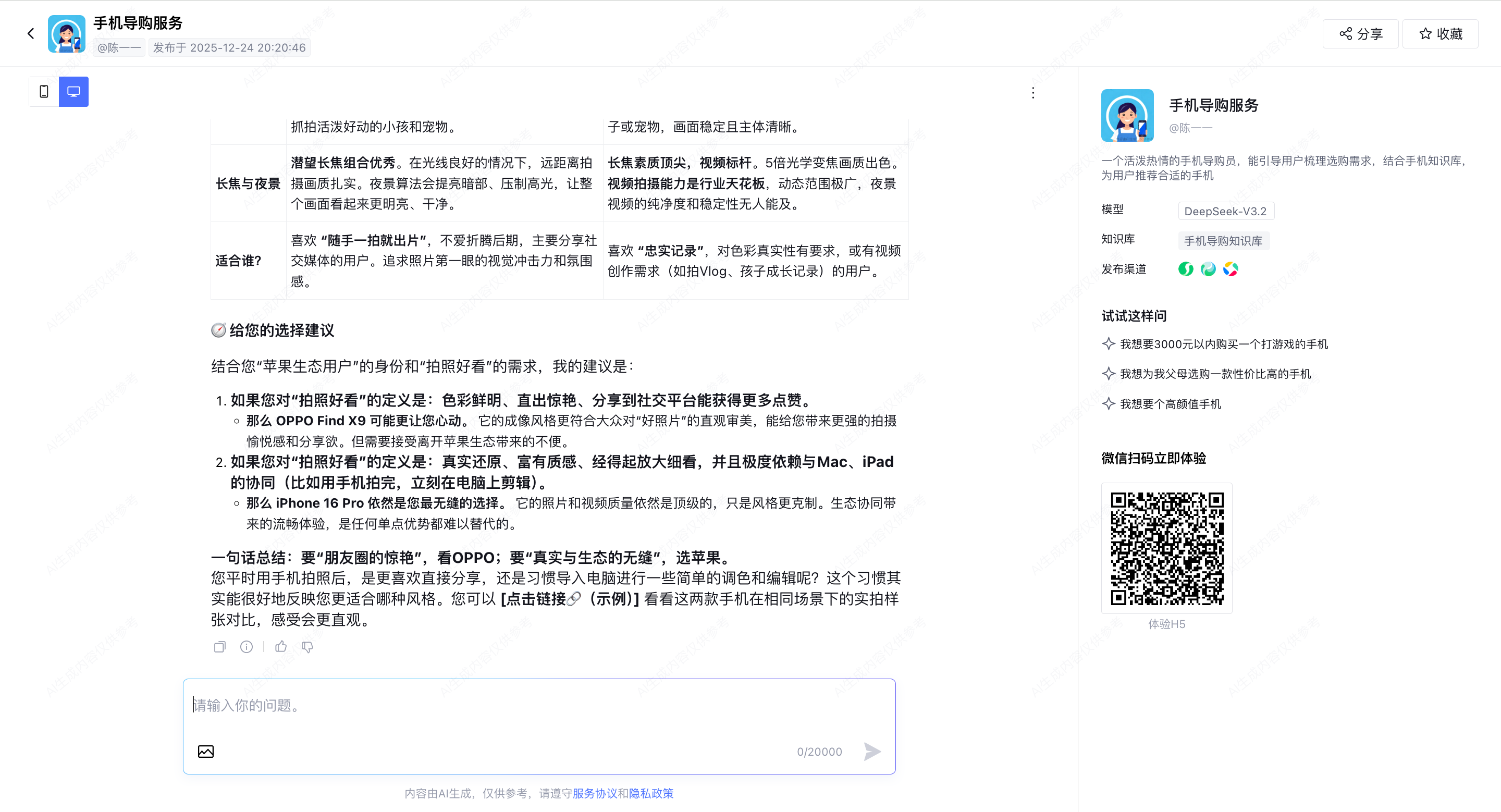Switch to desktop preview mode
This screenshot has height=812, width=1501.
pos(73,91)
